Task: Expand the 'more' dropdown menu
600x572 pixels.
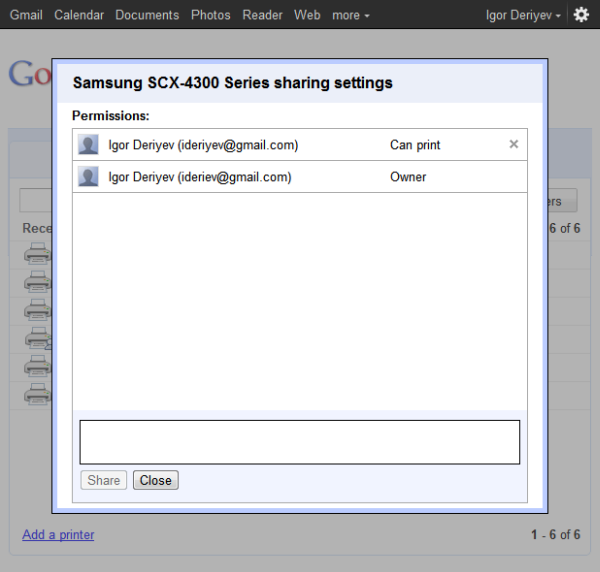Action: click(351, 15)
